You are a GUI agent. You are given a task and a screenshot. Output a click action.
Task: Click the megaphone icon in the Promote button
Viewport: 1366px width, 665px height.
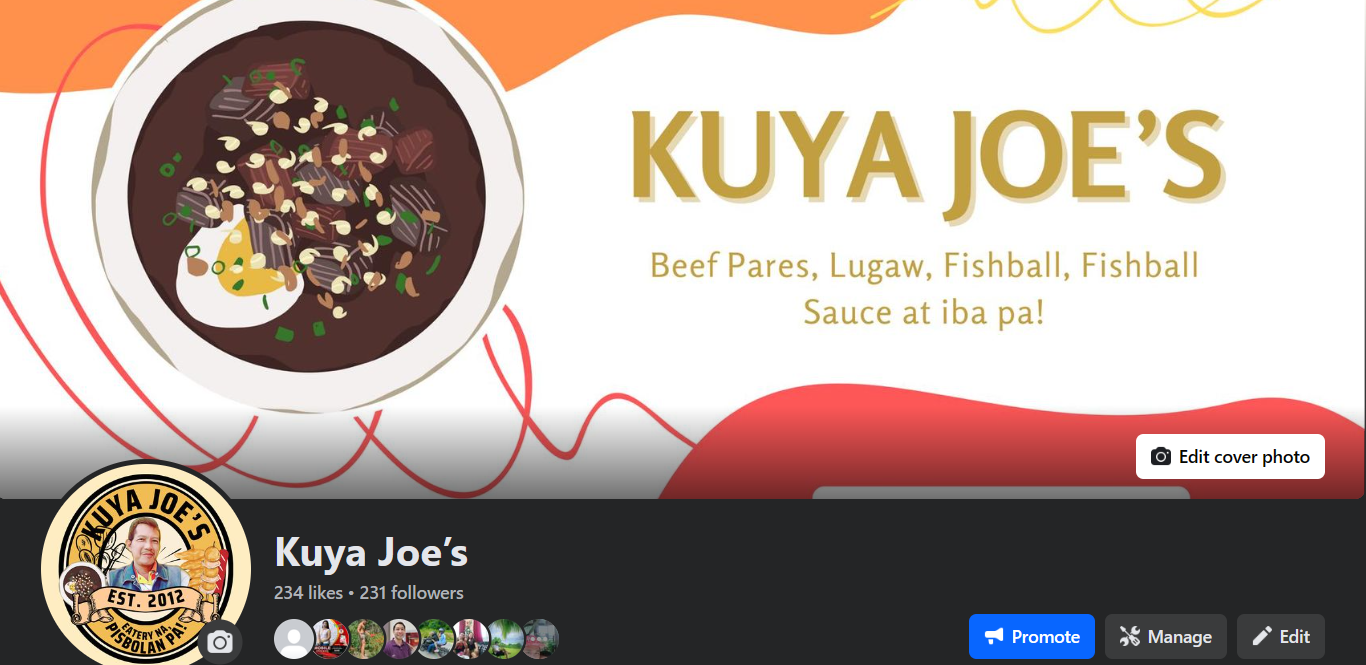point(993,637)
